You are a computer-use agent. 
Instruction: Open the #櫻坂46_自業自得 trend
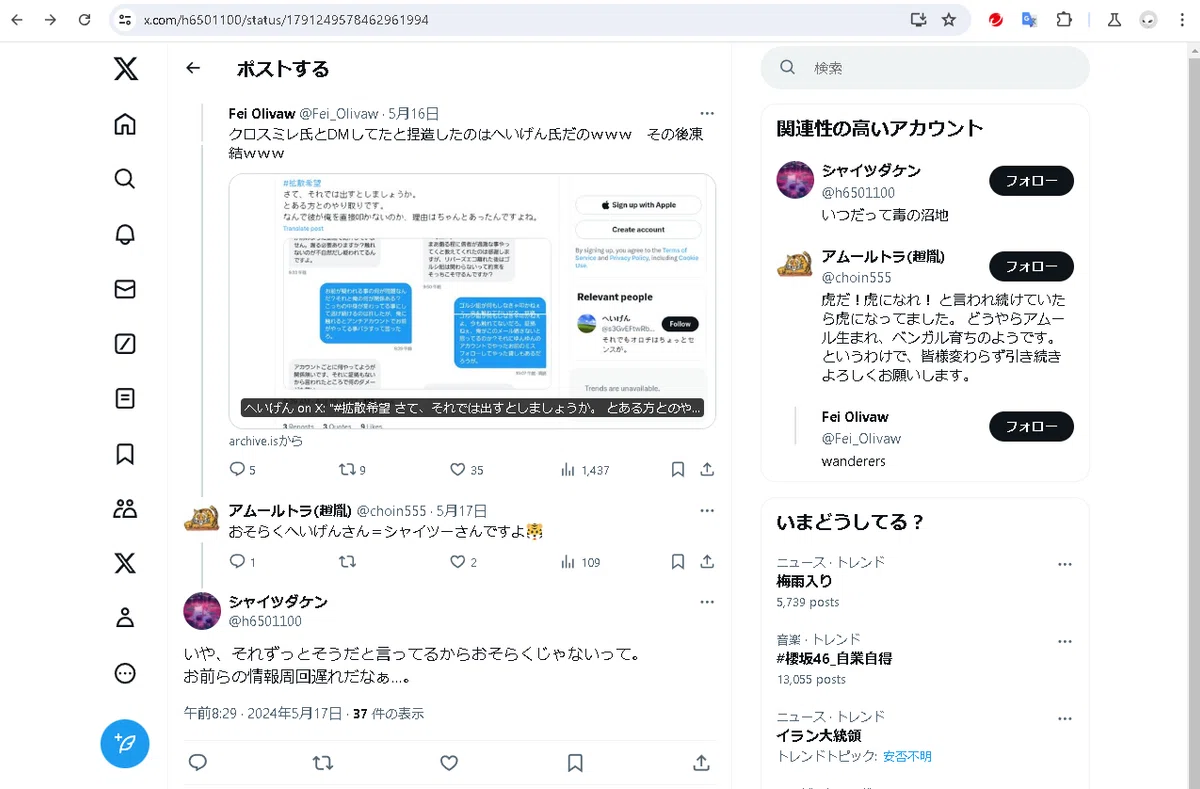click(x=834, y=658)
